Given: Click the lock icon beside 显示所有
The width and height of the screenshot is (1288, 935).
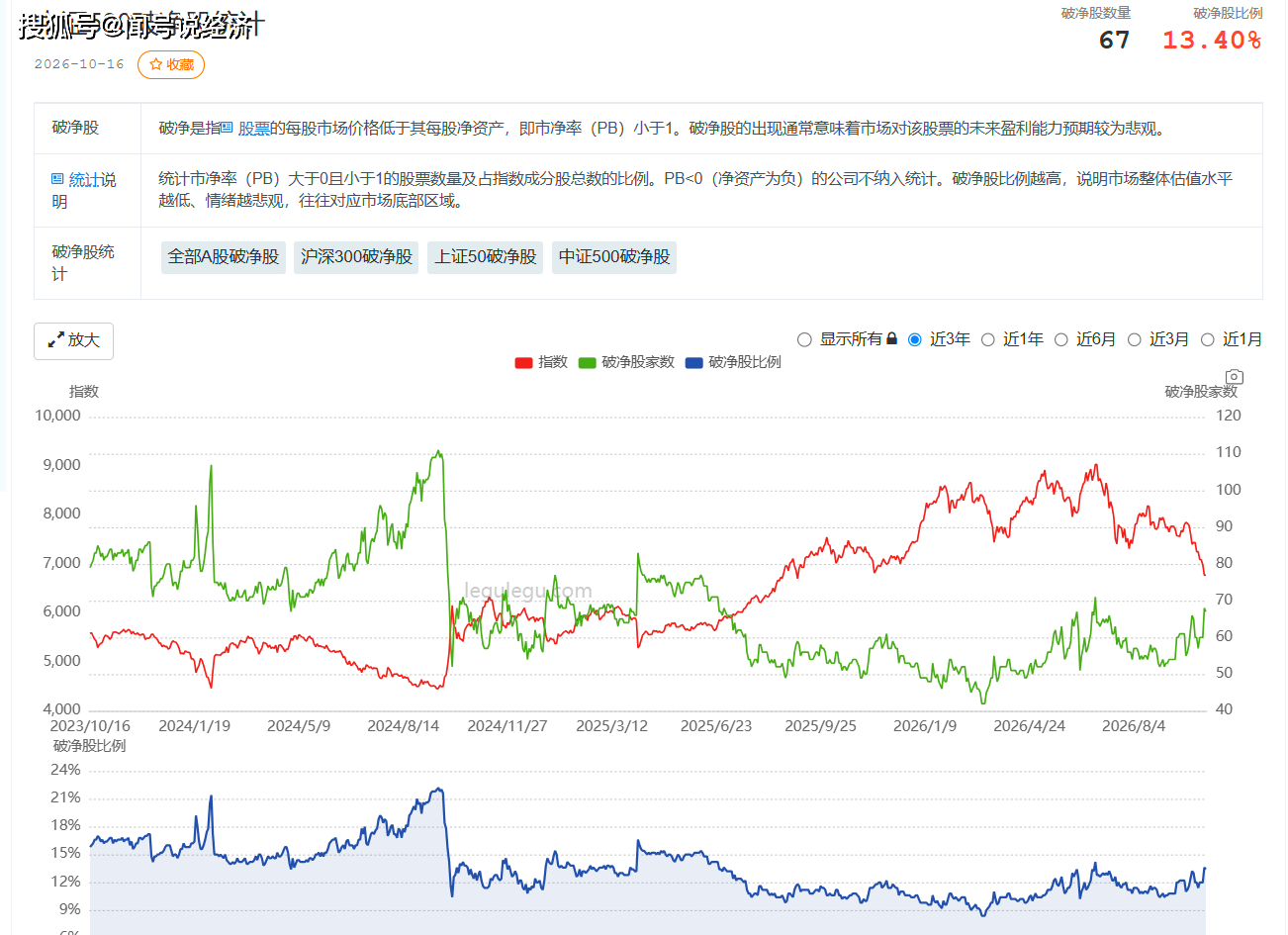Looking at the screenshot, I should pyautogui.click(x=891, y=338).
